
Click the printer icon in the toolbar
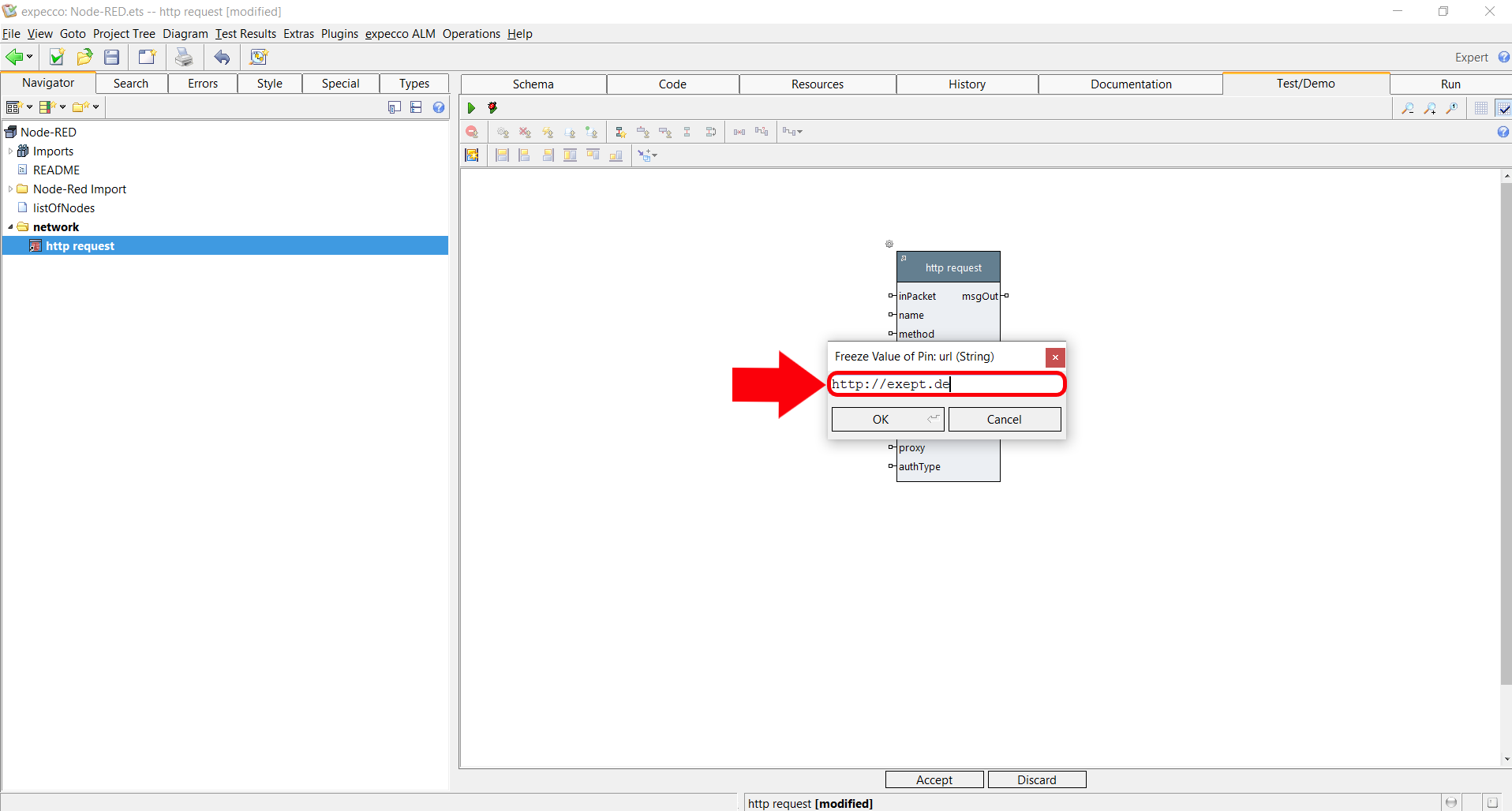click(184, 57)
